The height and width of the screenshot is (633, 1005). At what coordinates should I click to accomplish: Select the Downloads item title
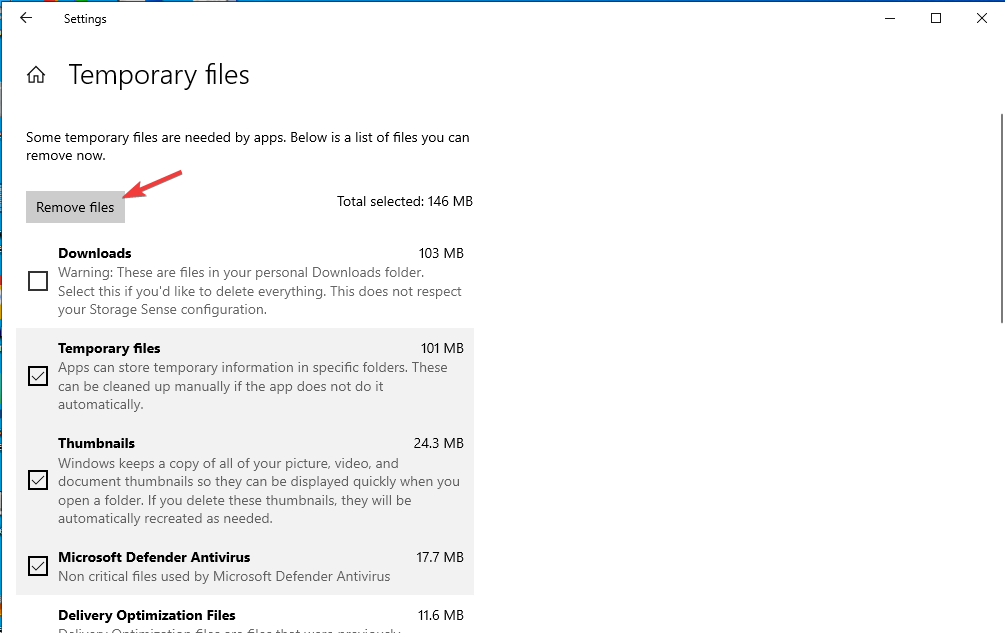95,253
